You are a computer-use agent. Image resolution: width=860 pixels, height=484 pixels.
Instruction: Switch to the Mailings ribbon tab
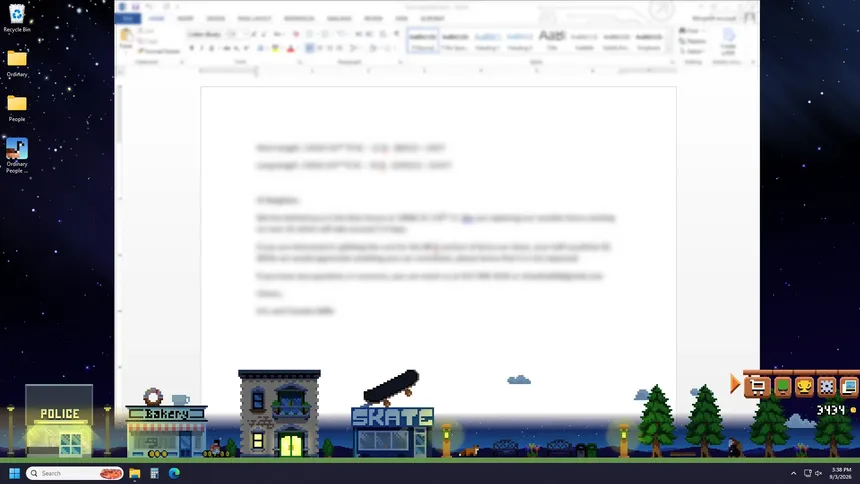339,18
